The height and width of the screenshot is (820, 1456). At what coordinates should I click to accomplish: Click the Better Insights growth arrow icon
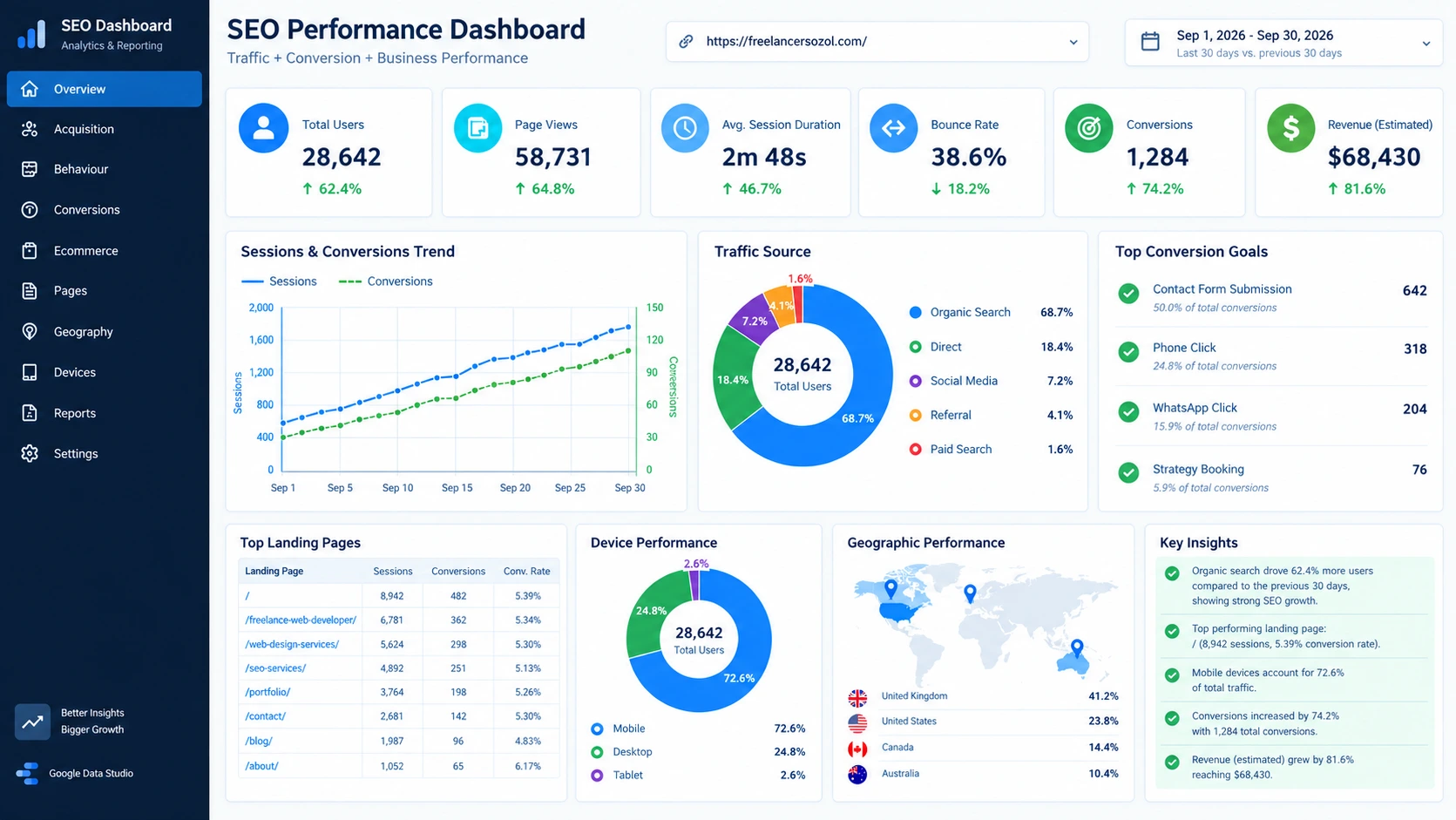tap(32, 722)
